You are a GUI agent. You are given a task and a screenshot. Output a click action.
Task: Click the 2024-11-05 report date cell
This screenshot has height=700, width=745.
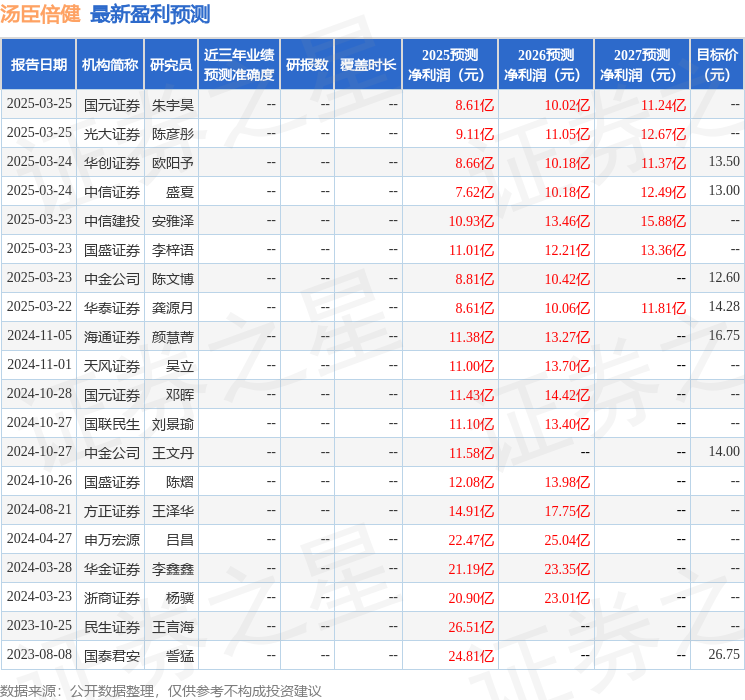39,336
